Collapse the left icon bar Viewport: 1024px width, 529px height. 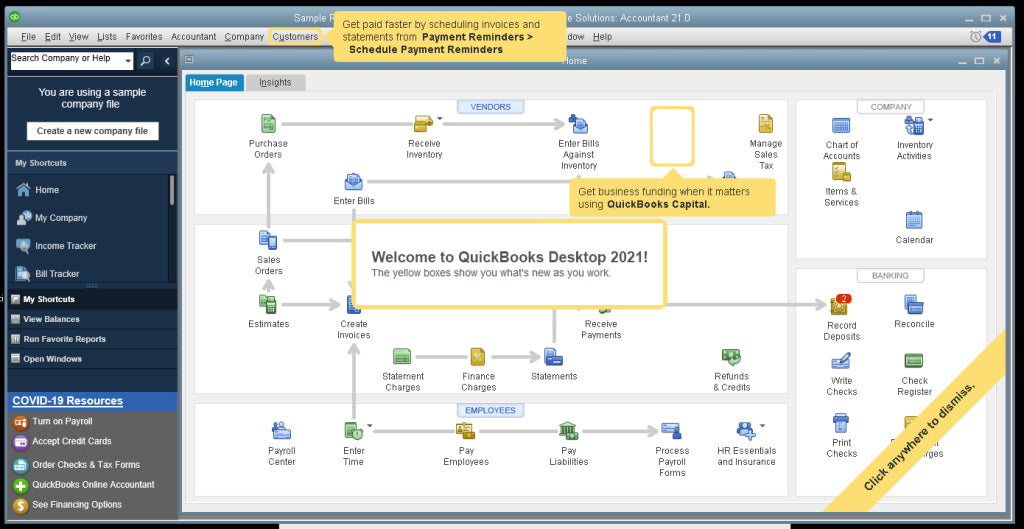point(167,61)
